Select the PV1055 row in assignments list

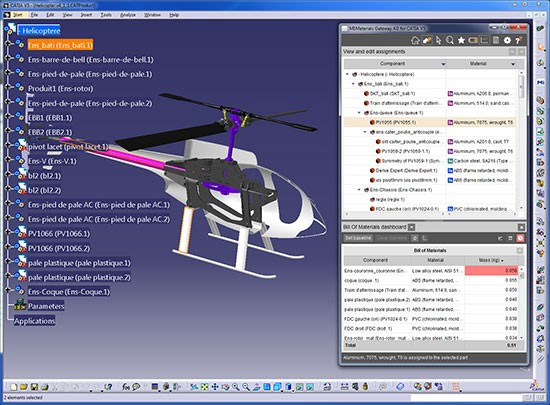tap(429, 122)
